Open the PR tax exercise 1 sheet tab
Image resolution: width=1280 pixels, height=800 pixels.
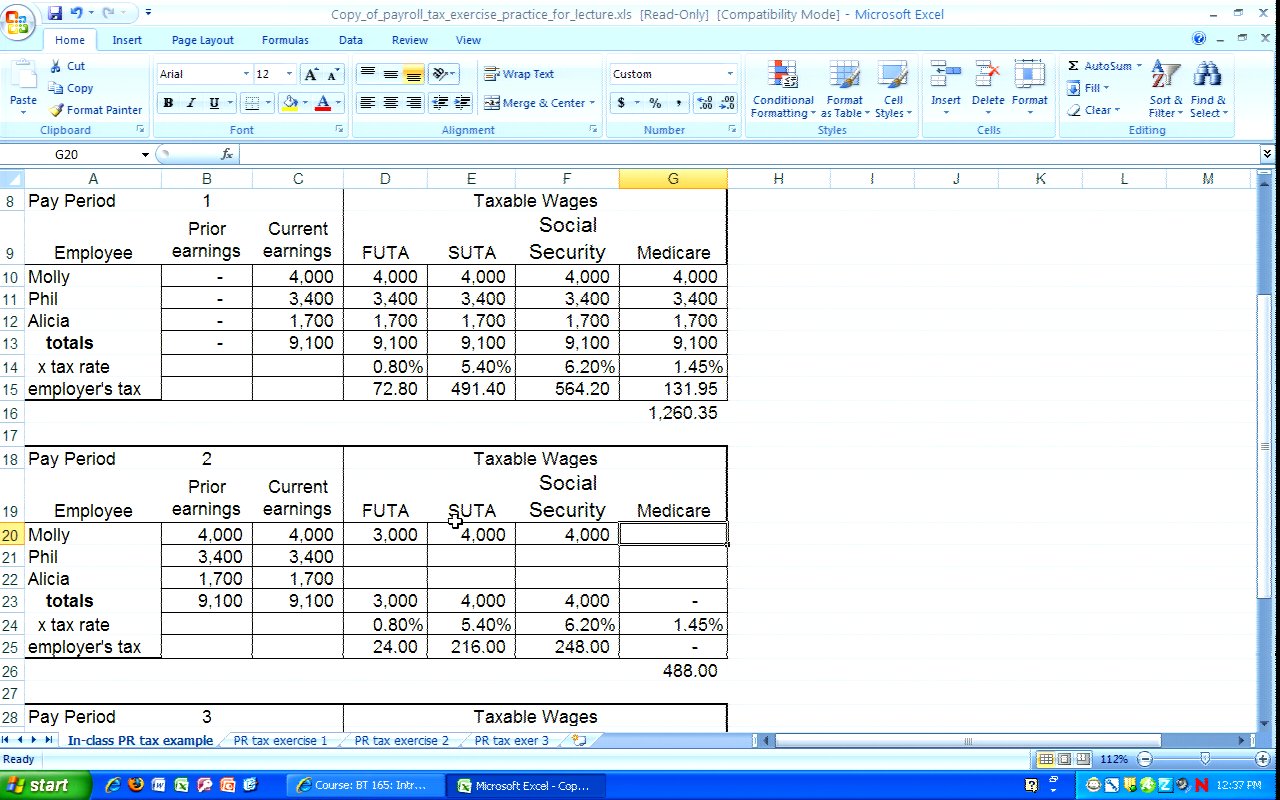tap(280, 741)
